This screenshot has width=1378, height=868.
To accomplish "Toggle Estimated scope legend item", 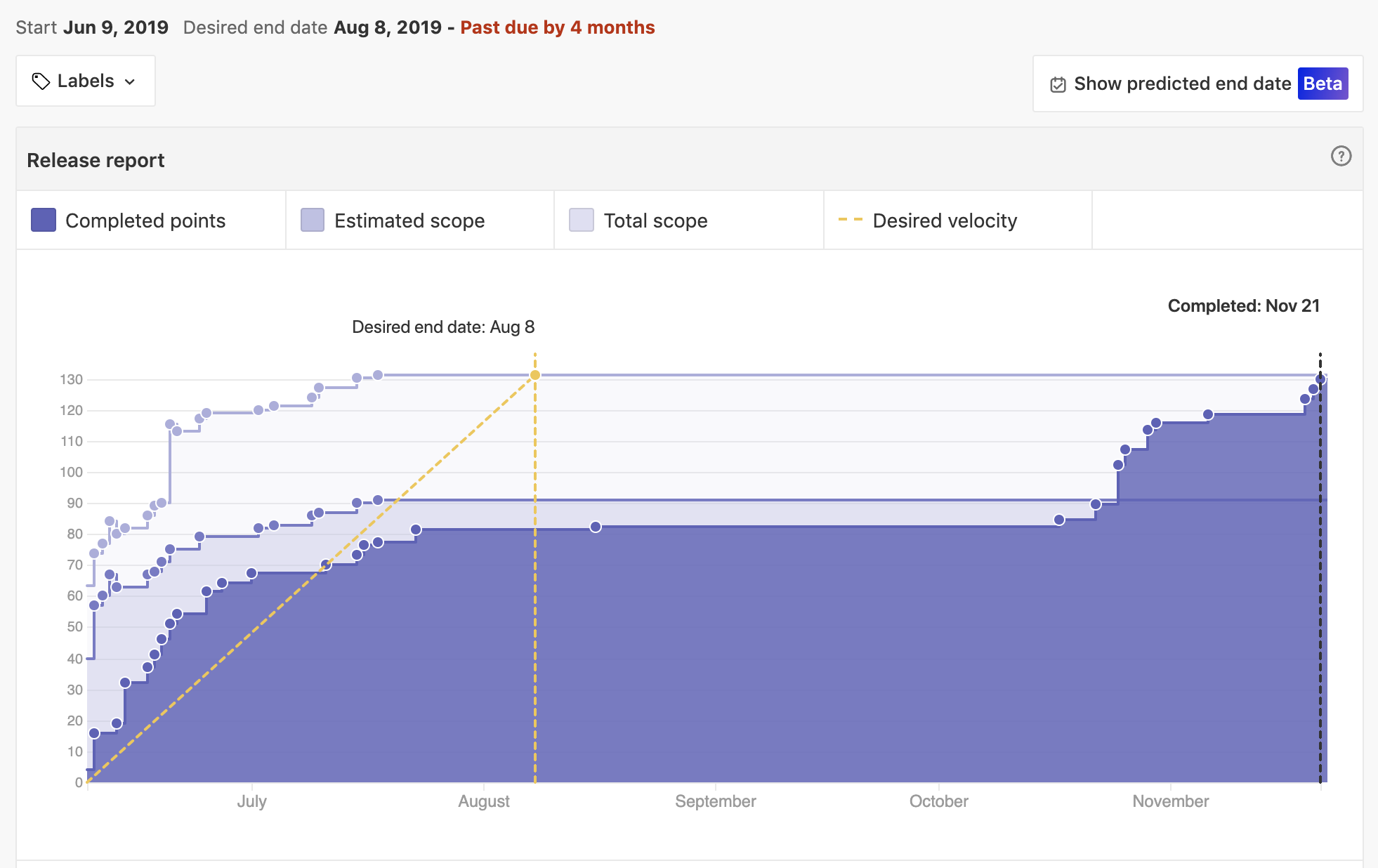I will 409,221.
